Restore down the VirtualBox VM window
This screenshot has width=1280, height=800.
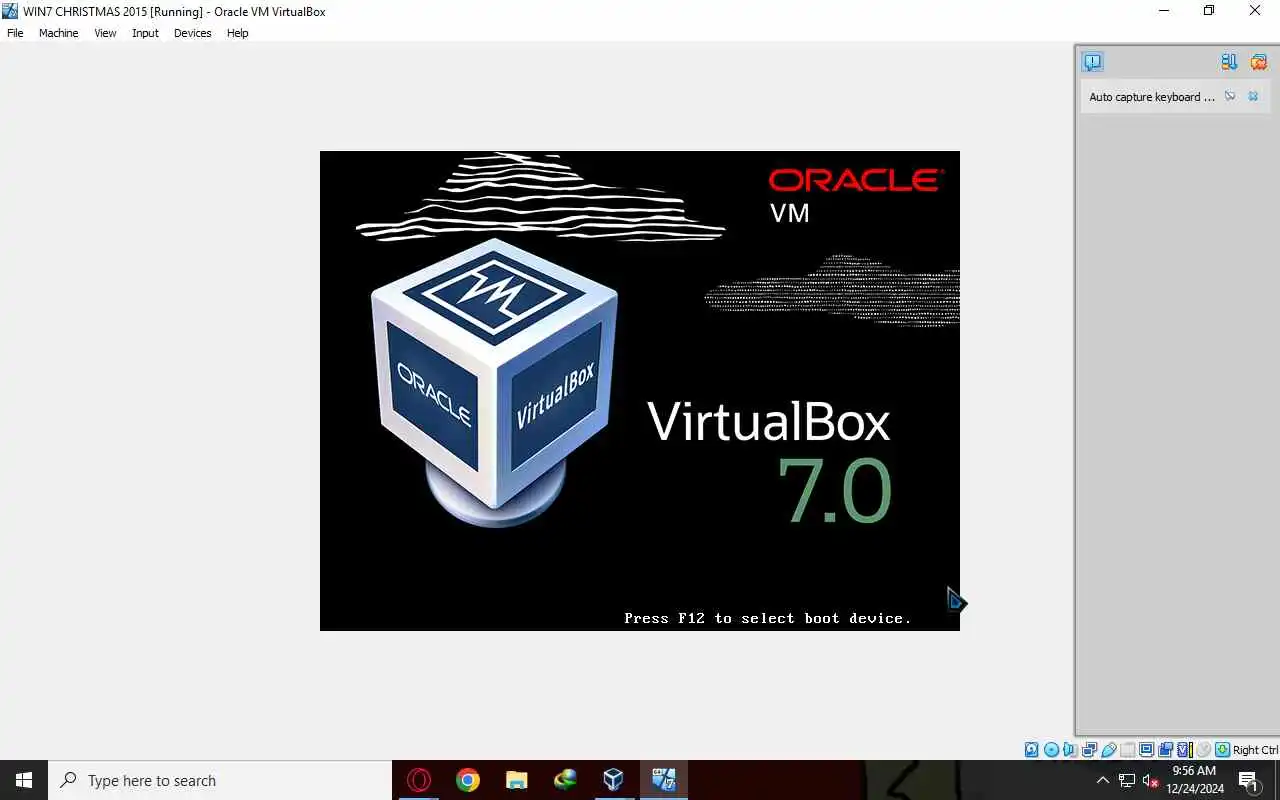click(1209, 11)
